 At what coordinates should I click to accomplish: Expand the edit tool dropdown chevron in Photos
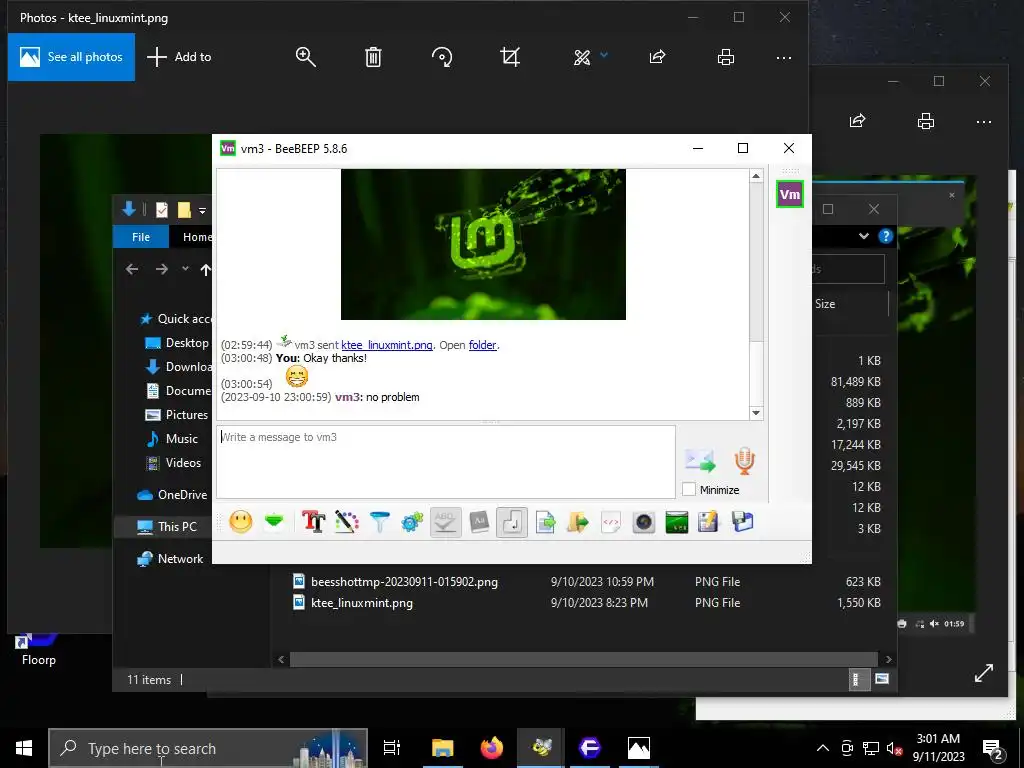pyautogui.click(x=603, y=56)
